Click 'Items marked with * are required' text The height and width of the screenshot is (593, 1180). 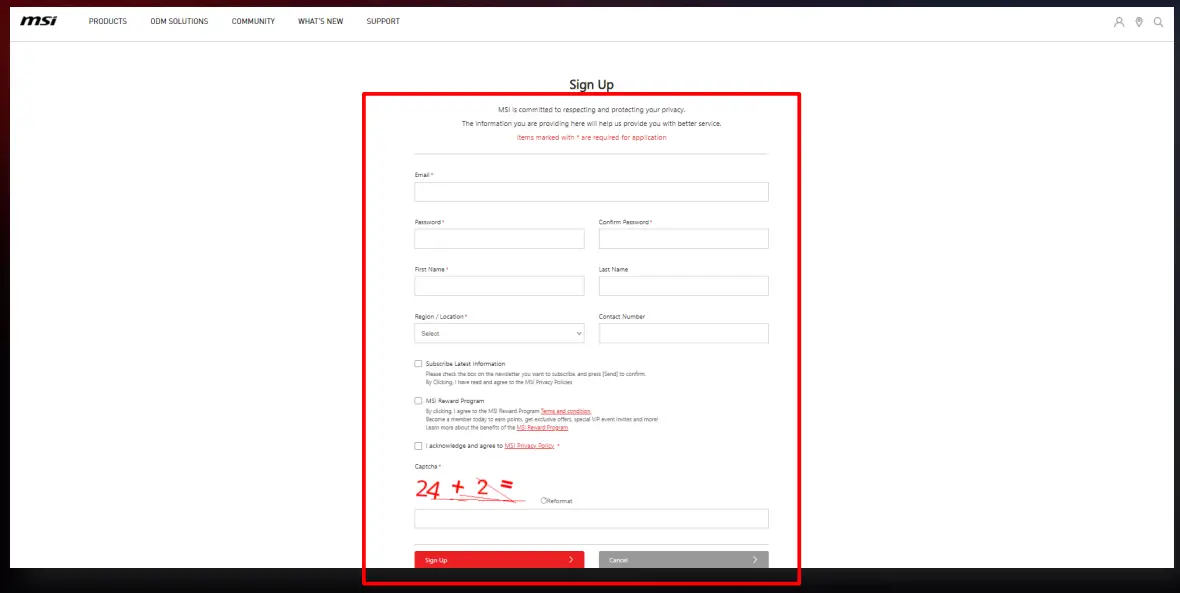coord(591,138)
